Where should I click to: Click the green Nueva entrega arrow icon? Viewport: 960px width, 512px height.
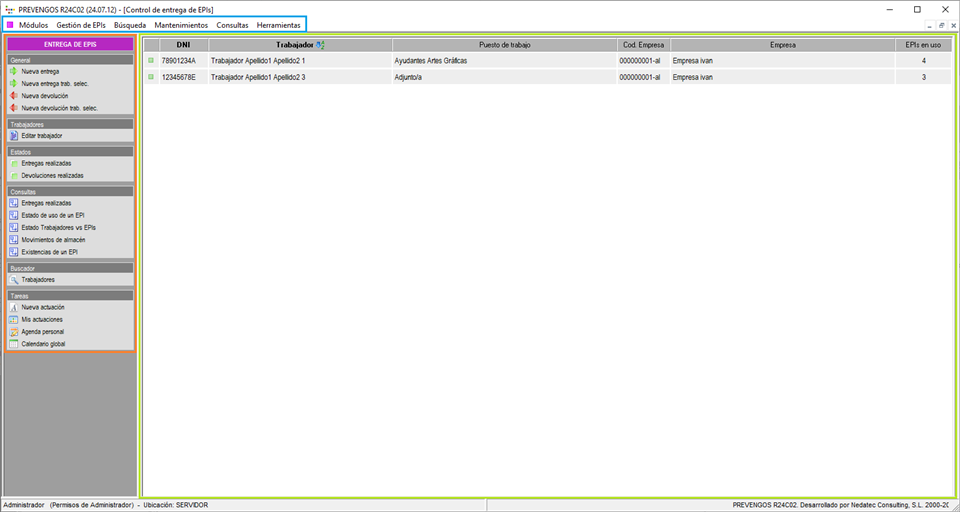pyautogui.click(x=14, y=72)
